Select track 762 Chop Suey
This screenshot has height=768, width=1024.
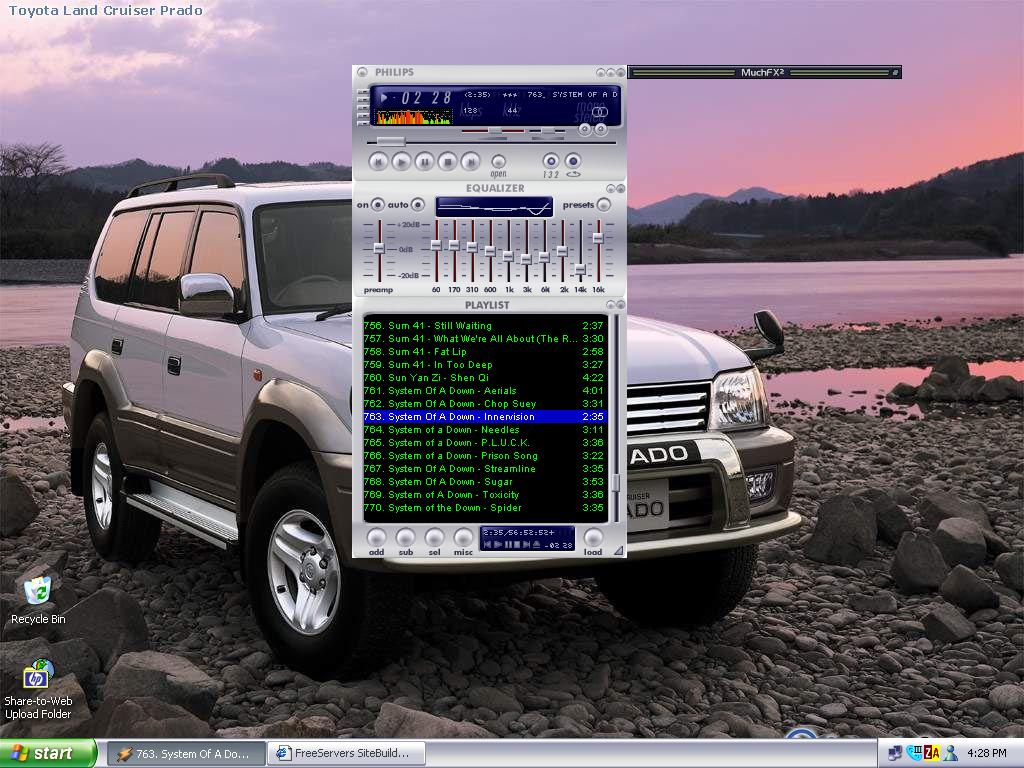pos(484,404)
